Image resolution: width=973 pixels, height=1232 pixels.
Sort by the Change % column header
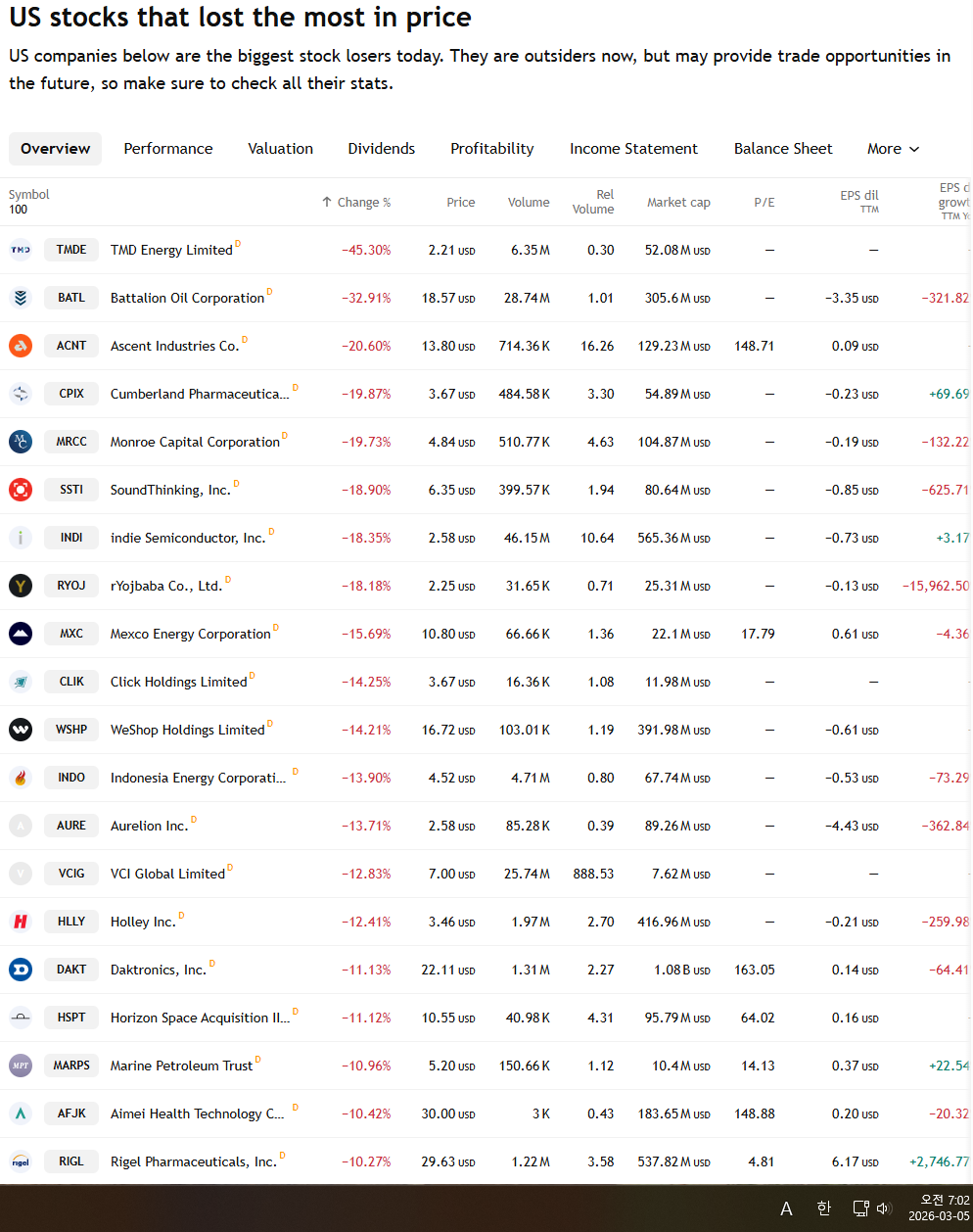356,203
